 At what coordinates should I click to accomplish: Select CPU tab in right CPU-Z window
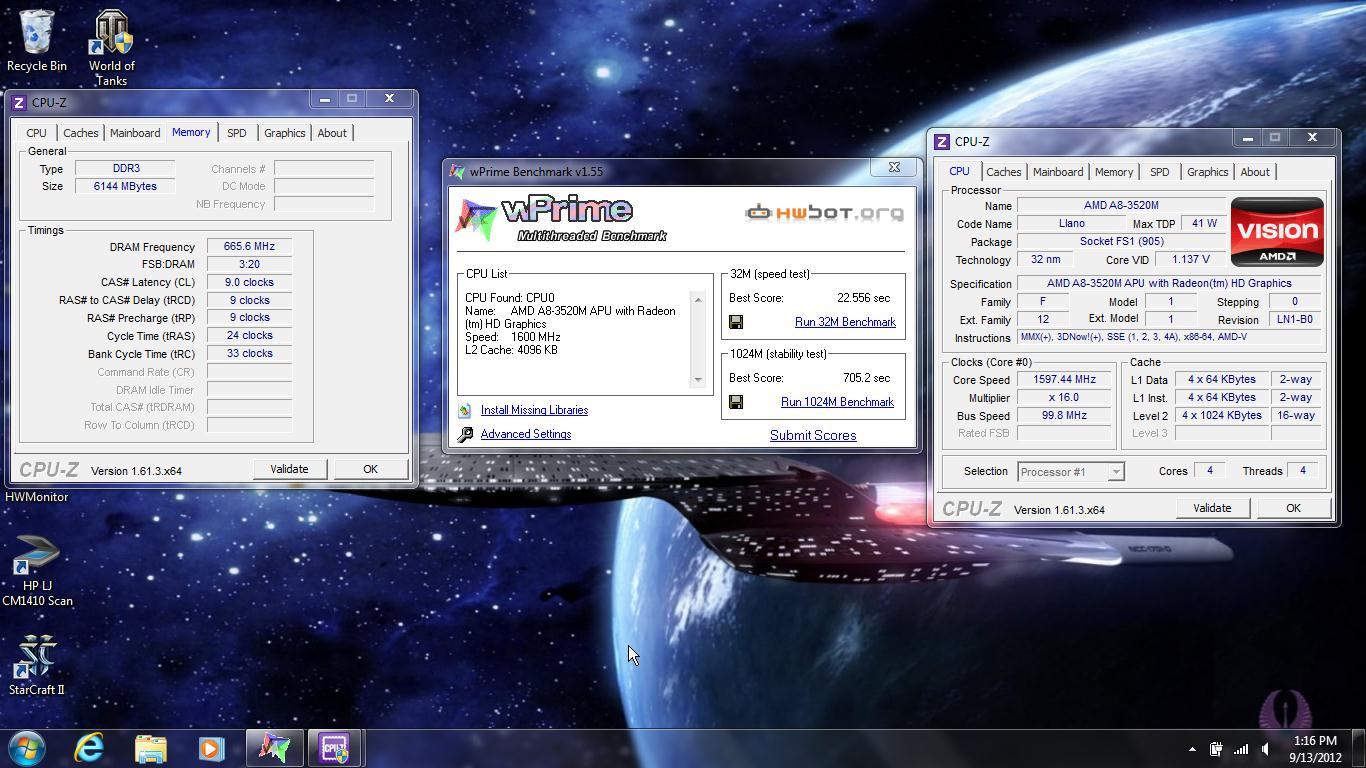pyautogui.click(x=959, y=171)
